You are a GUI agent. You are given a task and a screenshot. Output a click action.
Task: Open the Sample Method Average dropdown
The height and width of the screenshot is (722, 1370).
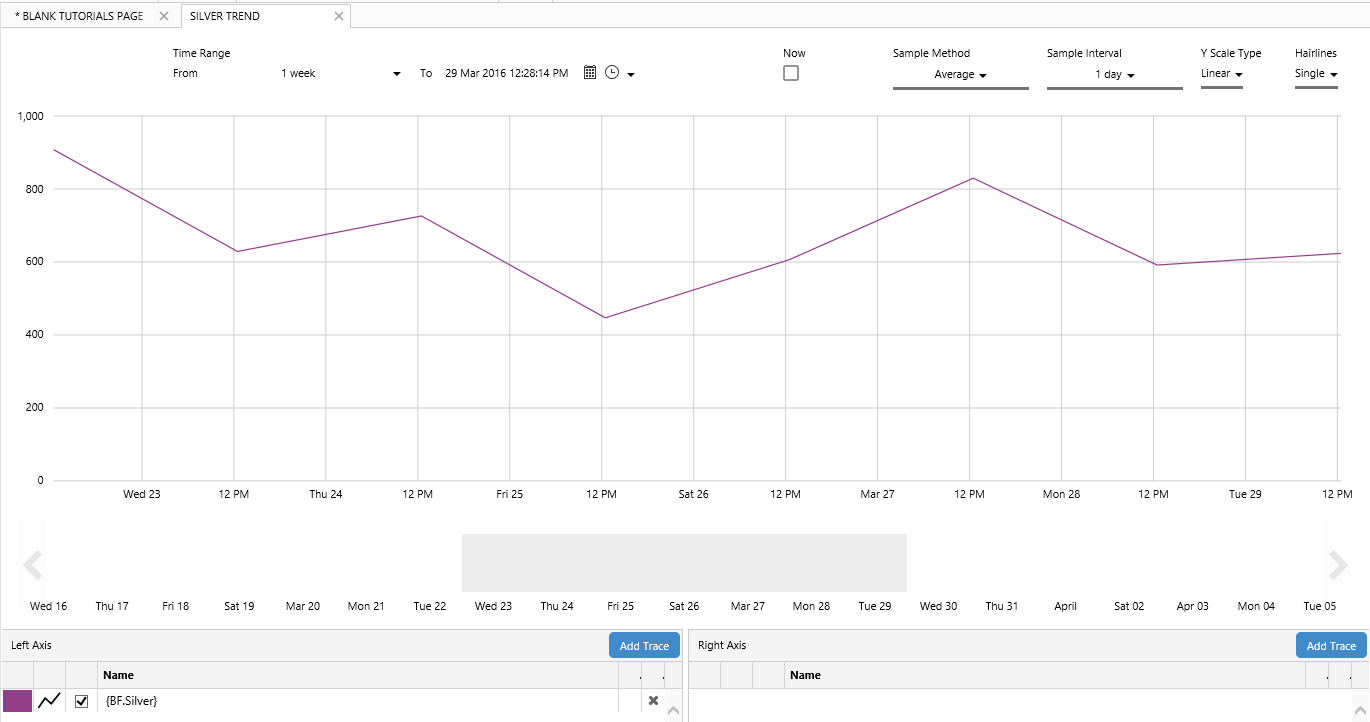pyautogui.click(x=960, y=75)
